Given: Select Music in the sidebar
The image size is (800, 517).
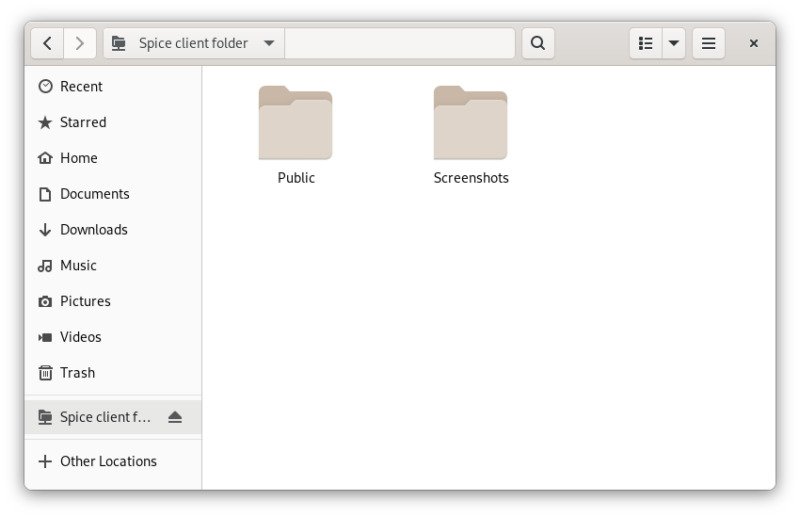Looking at the screenshot, I should click(78, 265).
